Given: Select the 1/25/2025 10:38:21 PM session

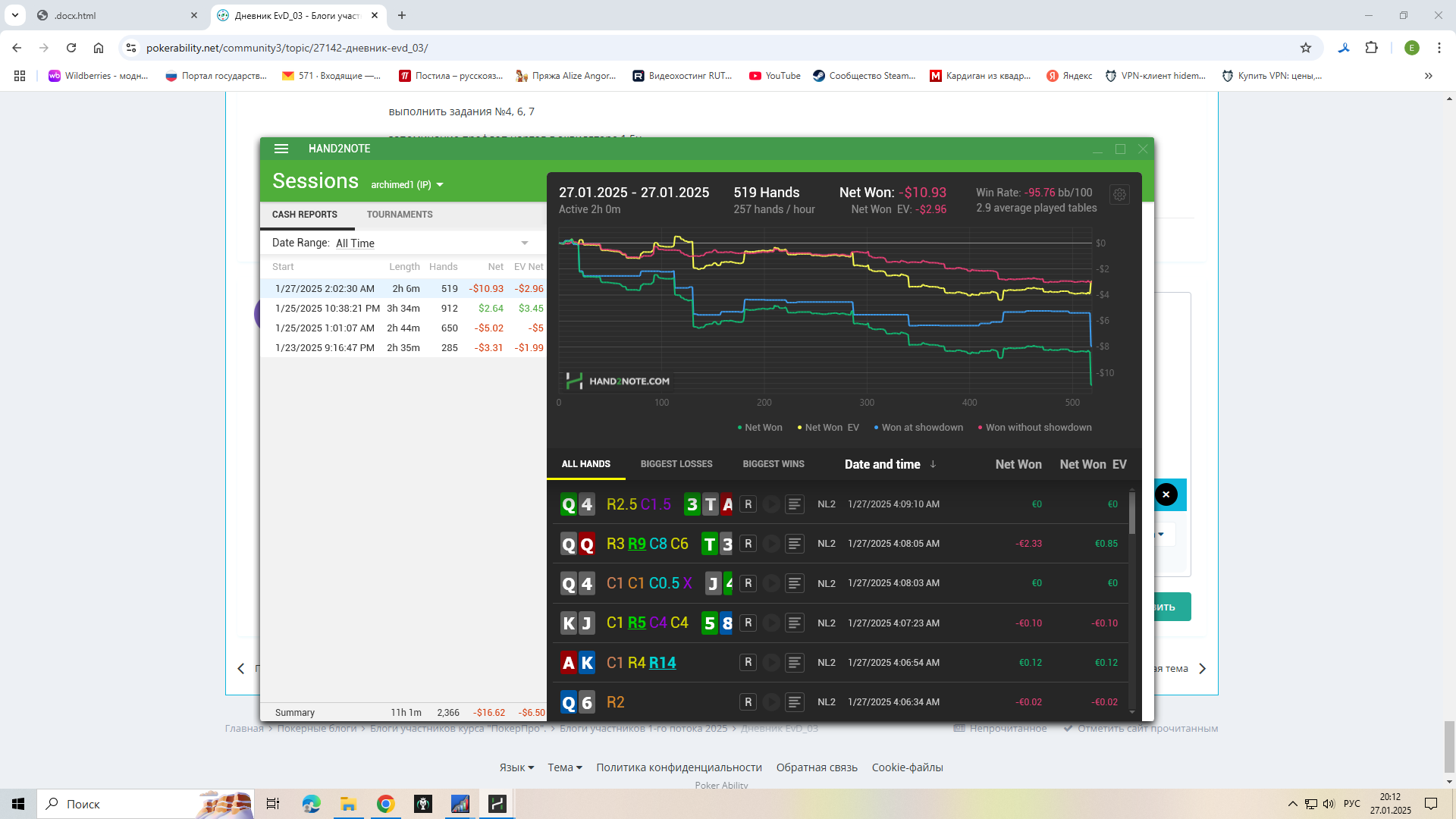Looking at the screenshot, I should coord(403,309).
